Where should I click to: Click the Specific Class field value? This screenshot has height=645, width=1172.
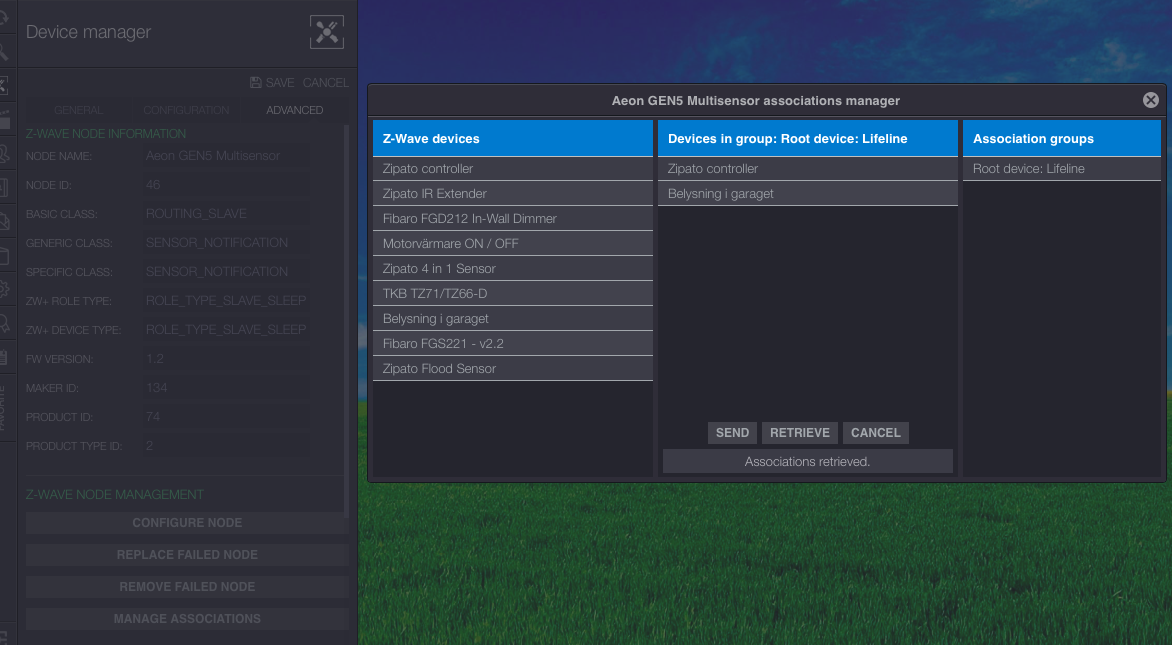(226, 272)
